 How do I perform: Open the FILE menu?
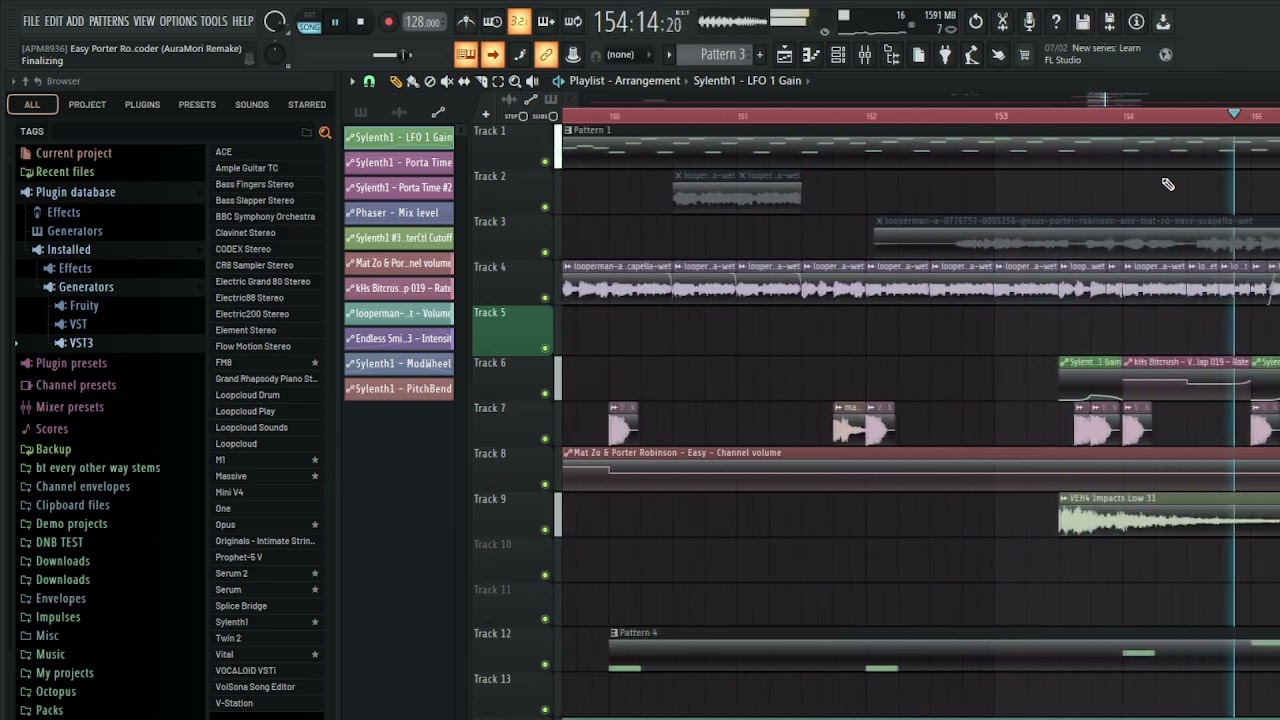coord(31,21)
